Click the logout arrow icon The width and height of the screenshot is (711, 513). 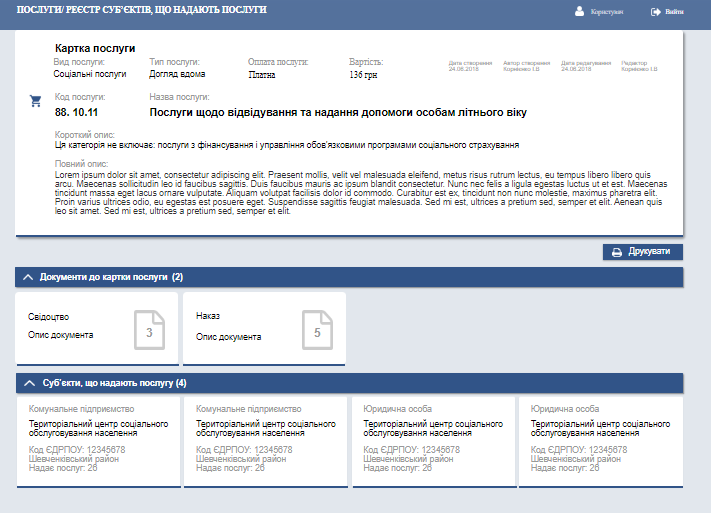point(656,12)
